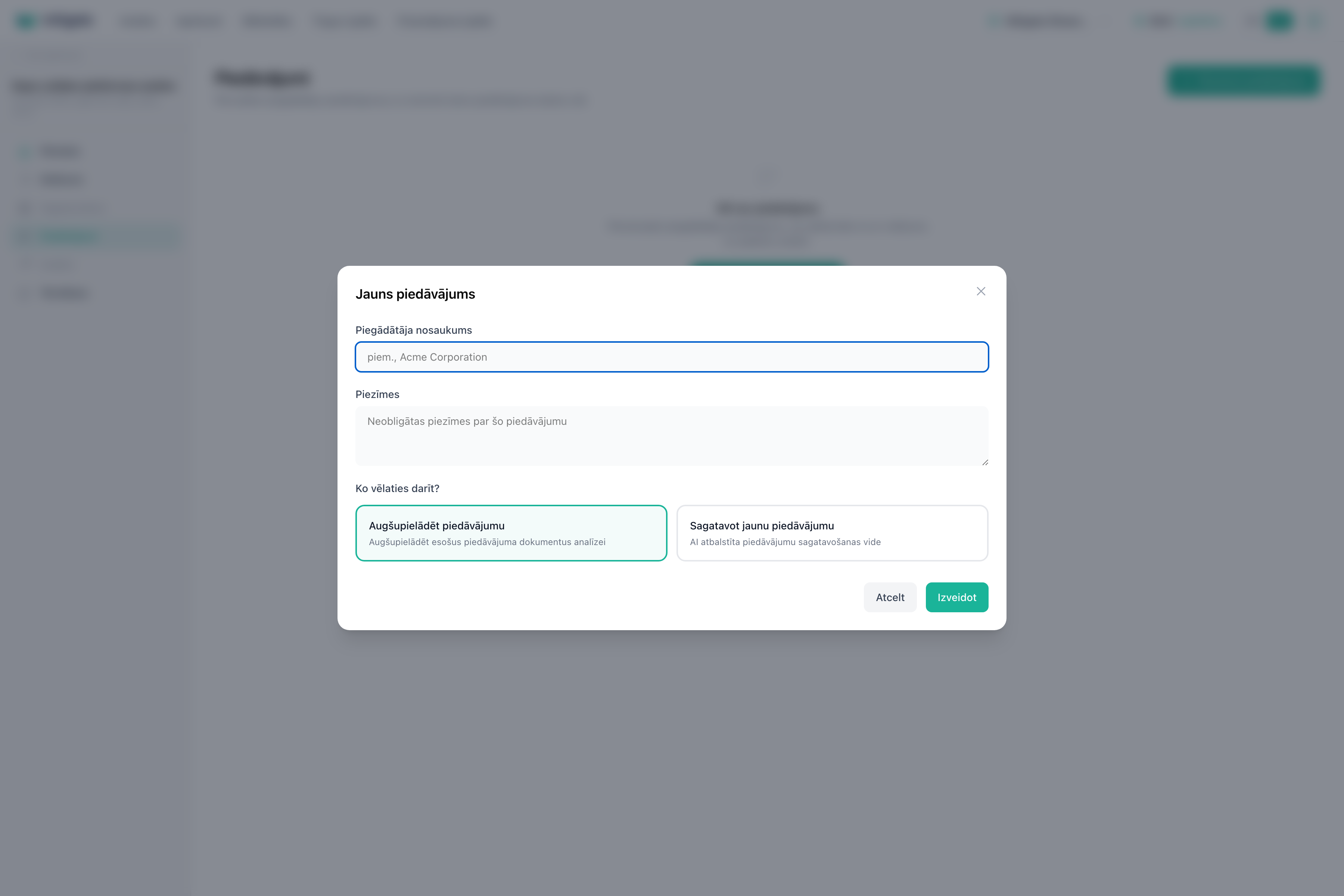Create the offer with Izveidot button
Image resolution: width=1344 pixels, height=896 pixels.
[x=956, y=597]
